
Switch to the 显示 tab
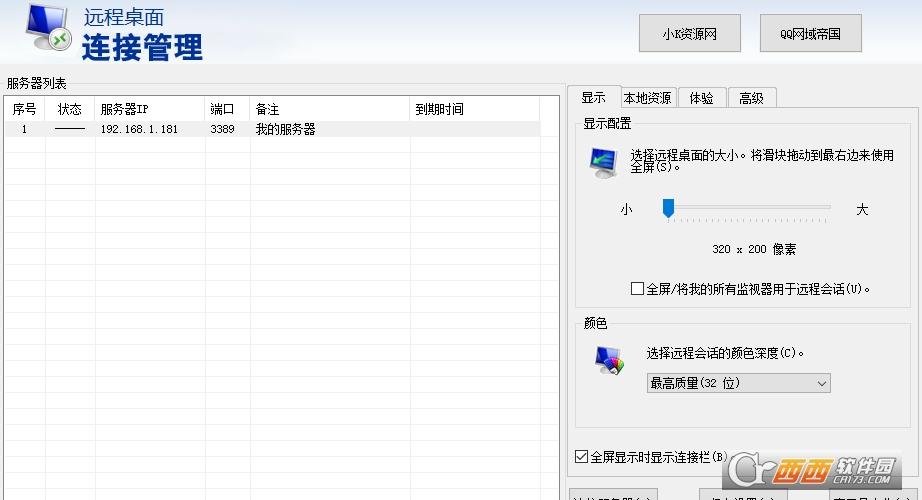tap(593, 98)
